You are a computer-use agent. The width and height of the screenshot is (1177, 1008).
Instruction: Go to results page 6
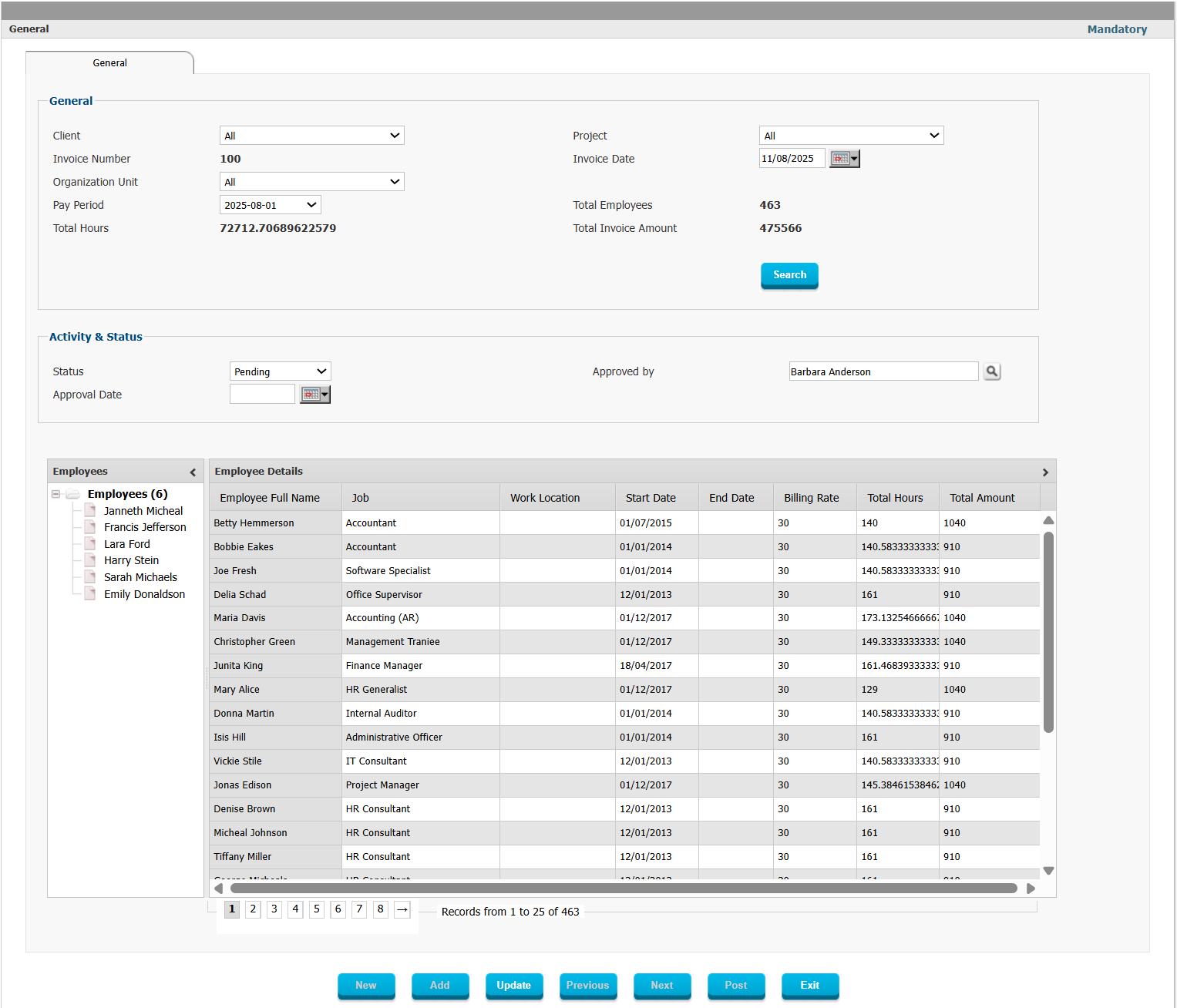click(x=338, y=909)
